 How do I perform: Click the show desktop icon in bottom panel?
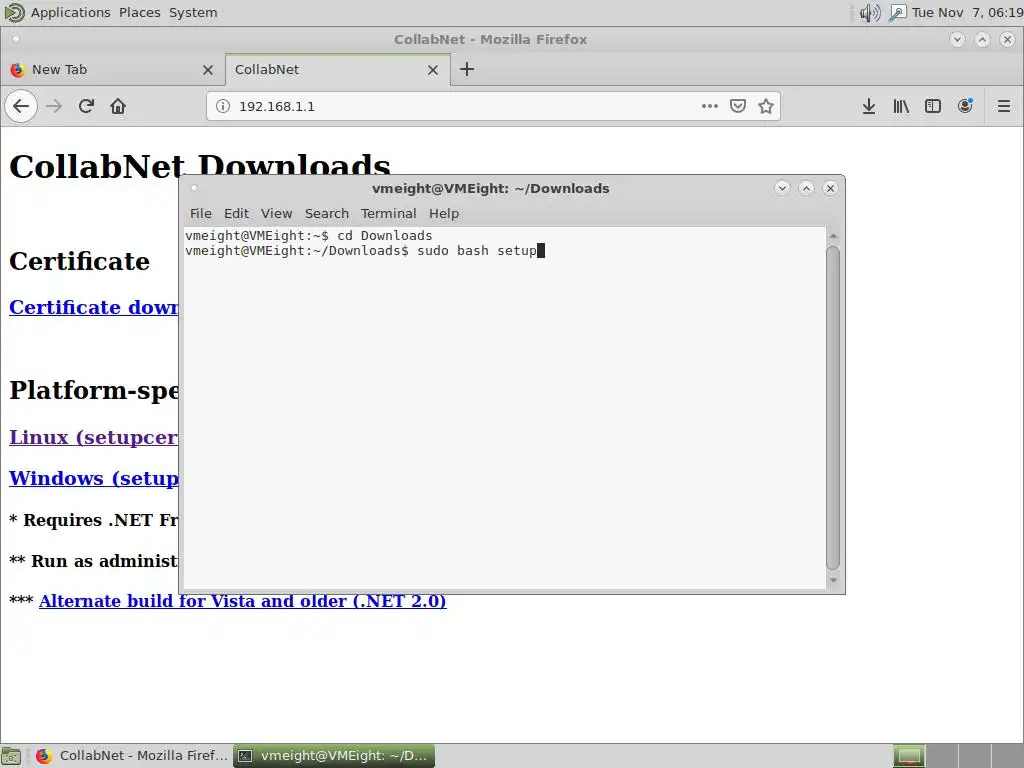[x=11, y=756]
